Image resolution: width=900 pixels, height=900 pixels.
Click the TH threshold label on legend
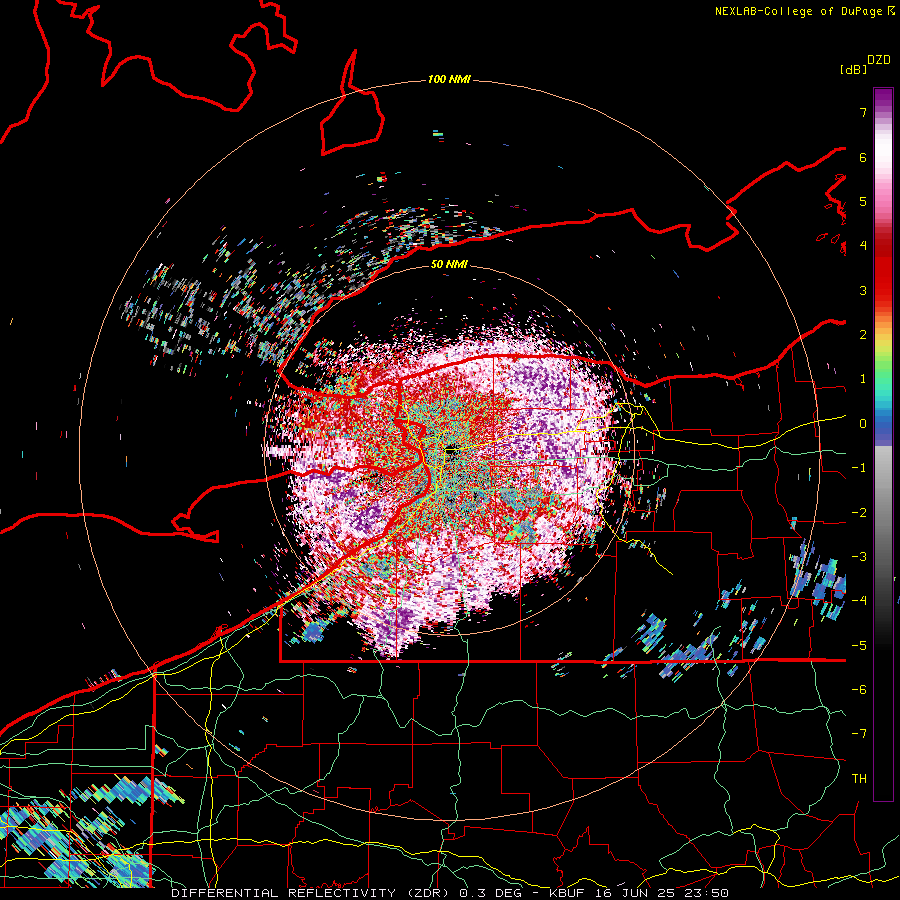tap(859, 779)
